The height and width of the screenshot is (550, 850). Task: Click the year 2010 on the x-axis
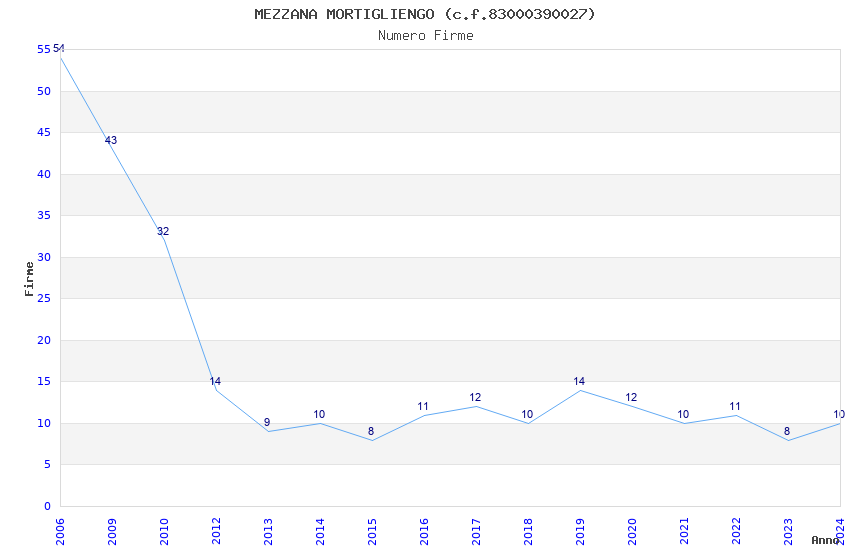[164, 532]
